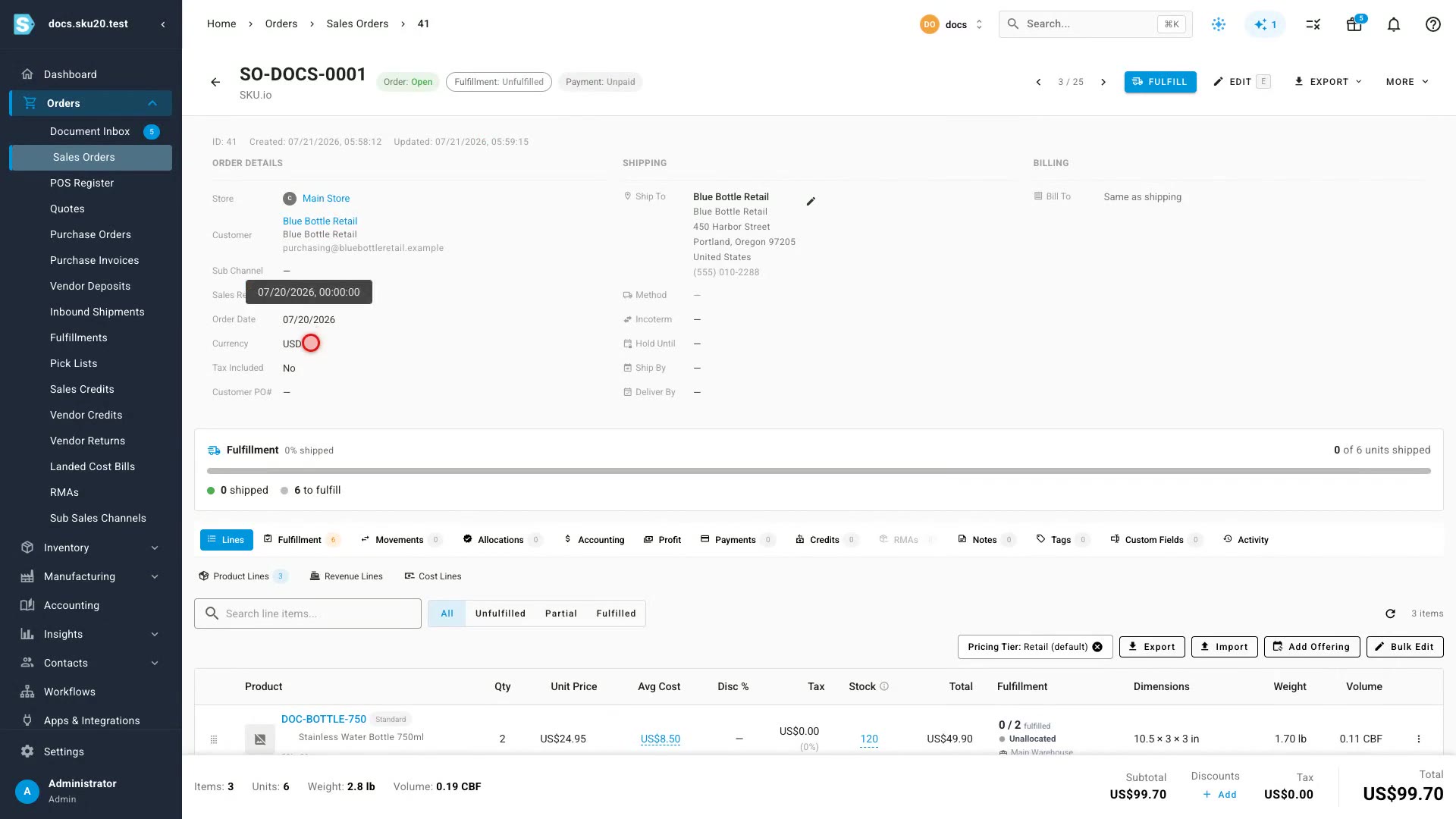Filter line items by Unfulfilled

[x=500, y=613]
